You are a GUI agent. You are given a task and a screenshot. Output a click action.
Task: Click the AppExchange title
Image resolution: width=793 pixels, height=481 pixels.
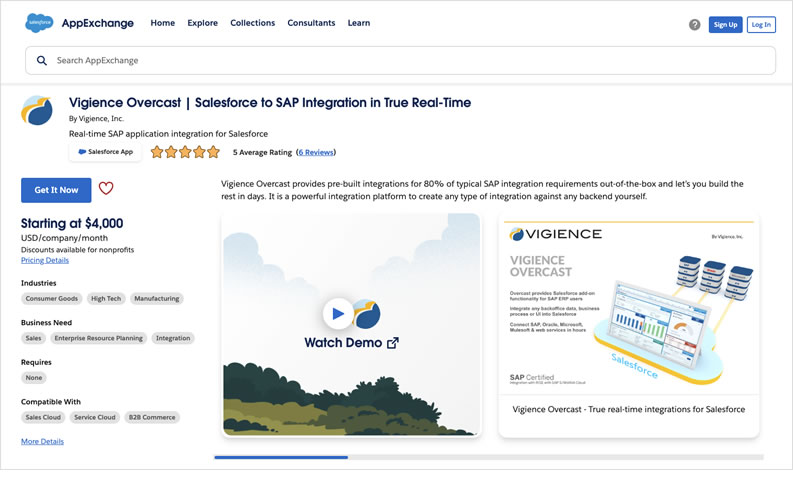[98, 23]
